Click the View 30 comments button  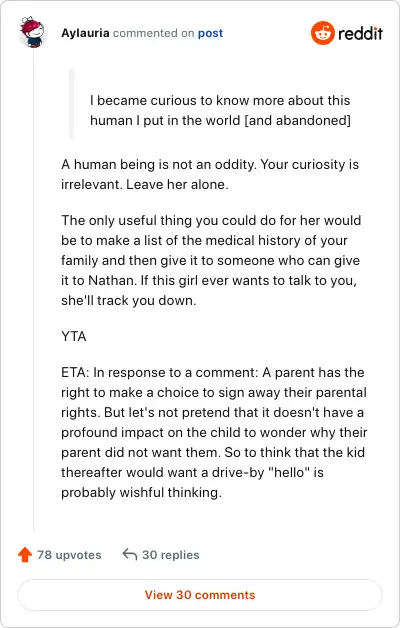coord(200,595)
